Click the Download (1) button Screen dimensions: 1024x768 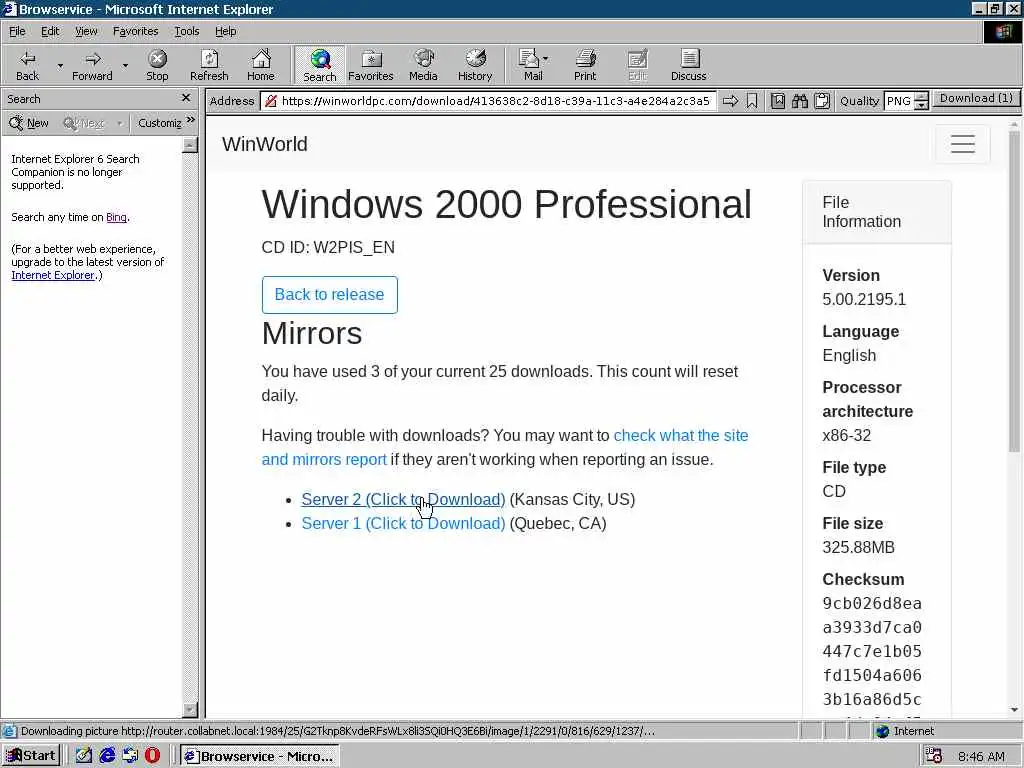976,99
